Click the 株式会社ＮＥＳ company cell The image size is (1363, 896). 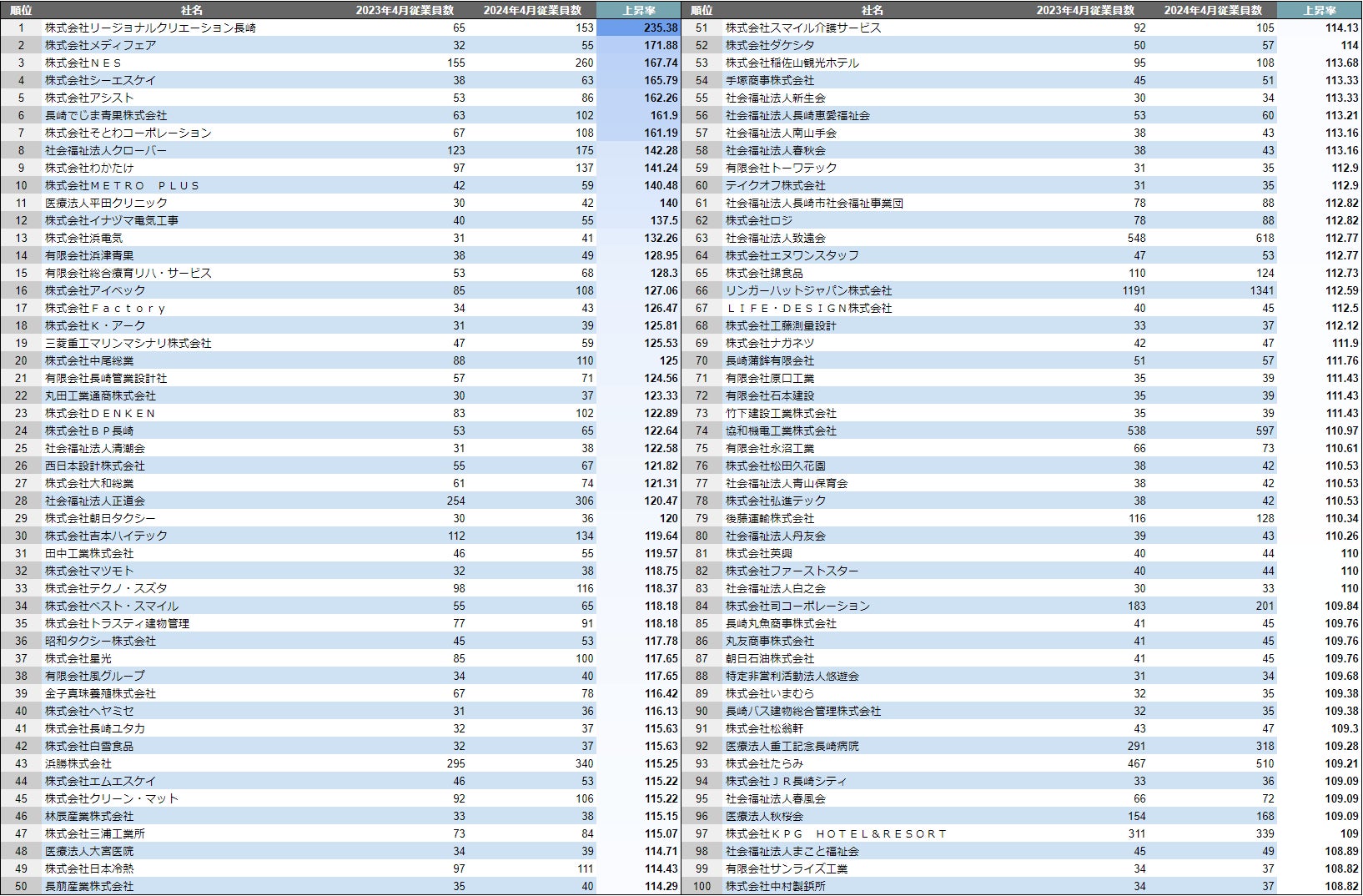[x=83, y=63]
